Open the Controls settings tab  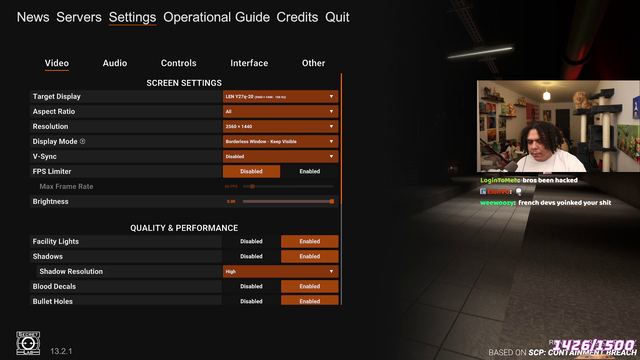coord(178,63)
